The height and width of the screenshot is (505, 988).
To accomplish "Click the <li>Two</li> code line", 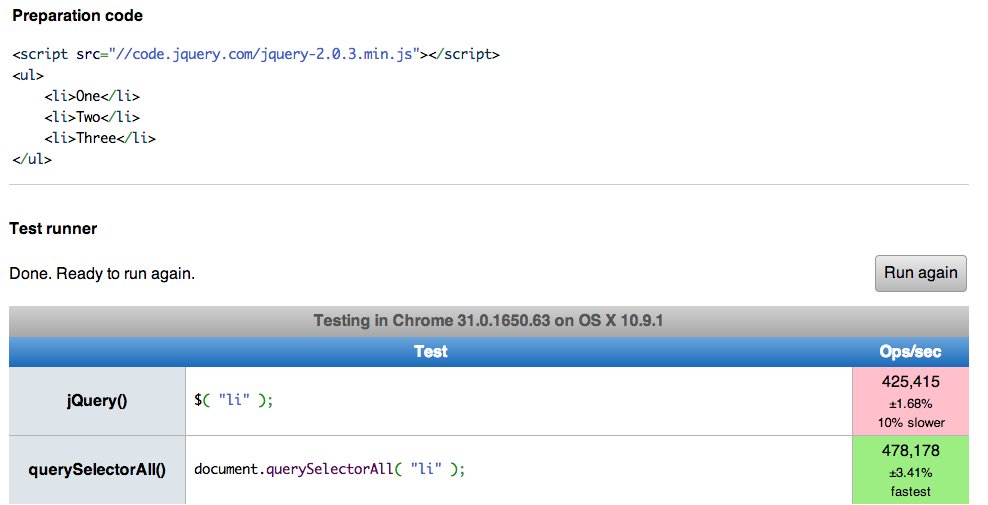I will (92, 117).
